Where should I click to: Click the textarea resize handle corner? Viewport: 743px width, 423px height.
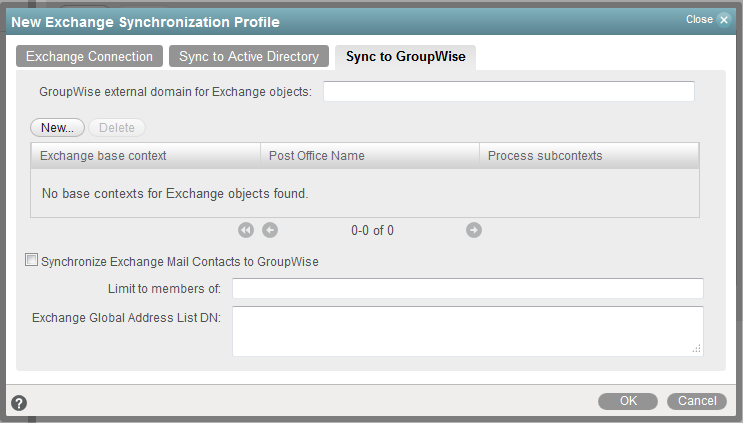[x=696, y=348]
